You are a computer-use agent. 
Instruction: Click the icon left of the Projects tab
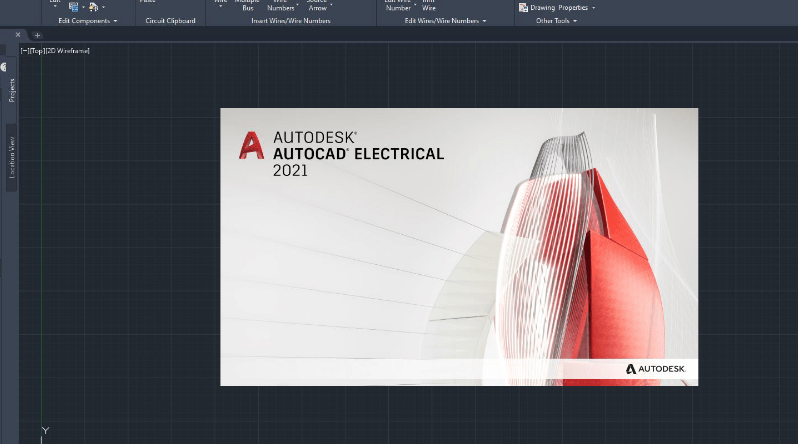pos(3,67)
